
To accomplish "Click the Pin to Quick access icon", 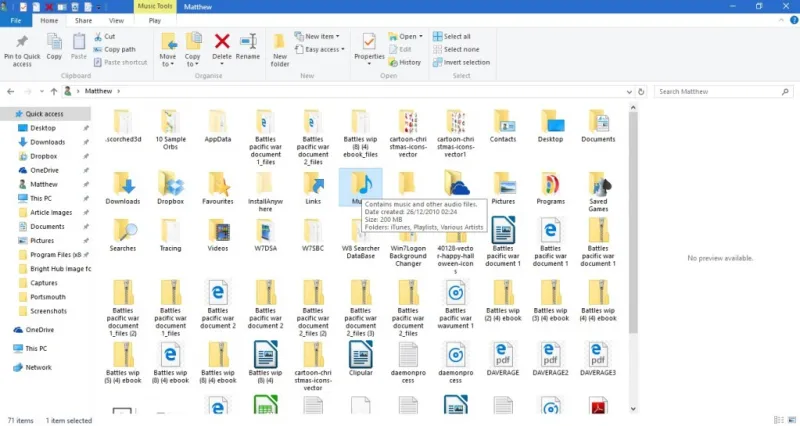I will [x=22, y=46].
